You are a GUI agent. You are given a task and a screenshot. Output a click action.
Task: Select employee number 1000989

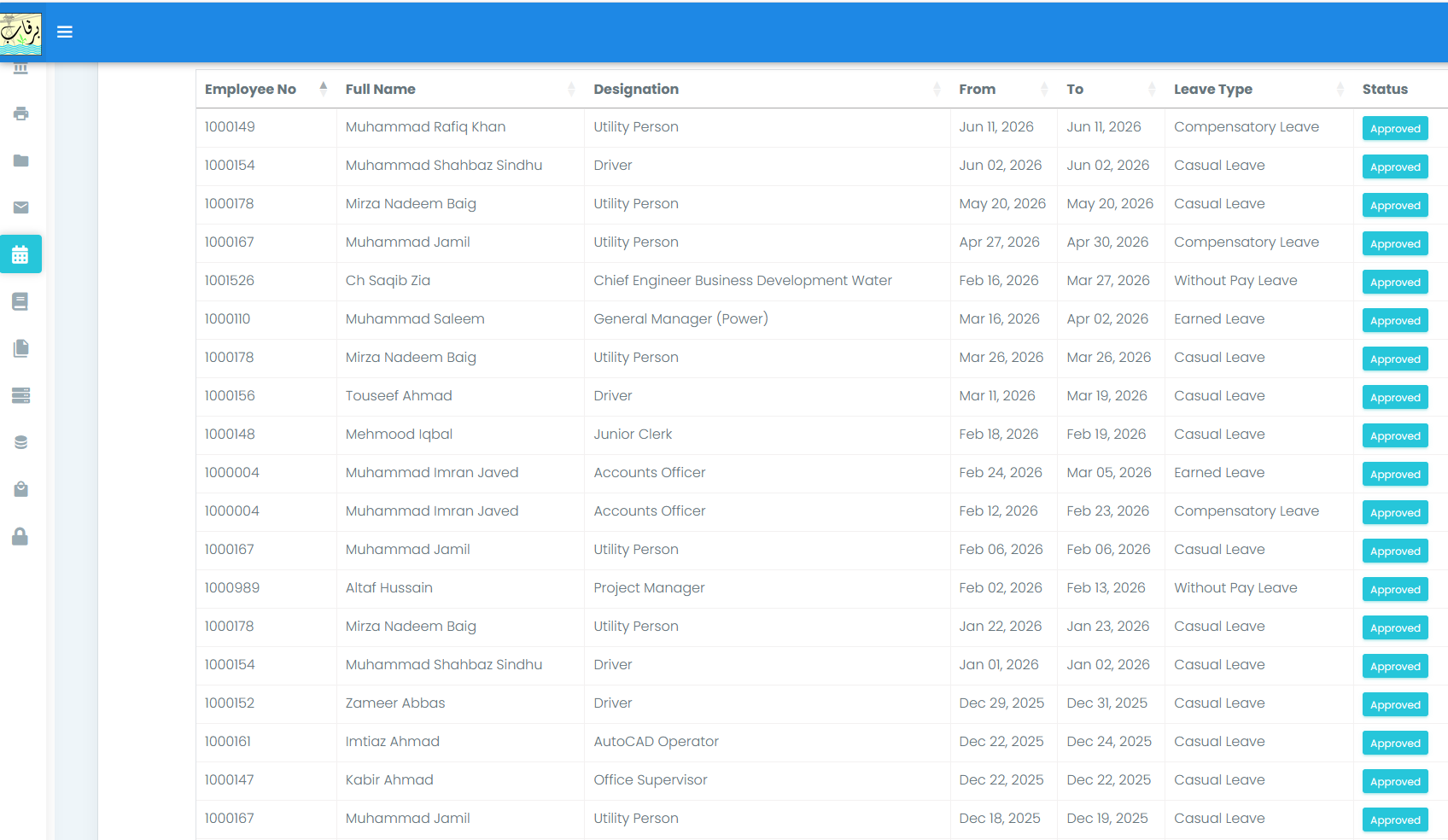pos(232,587)
